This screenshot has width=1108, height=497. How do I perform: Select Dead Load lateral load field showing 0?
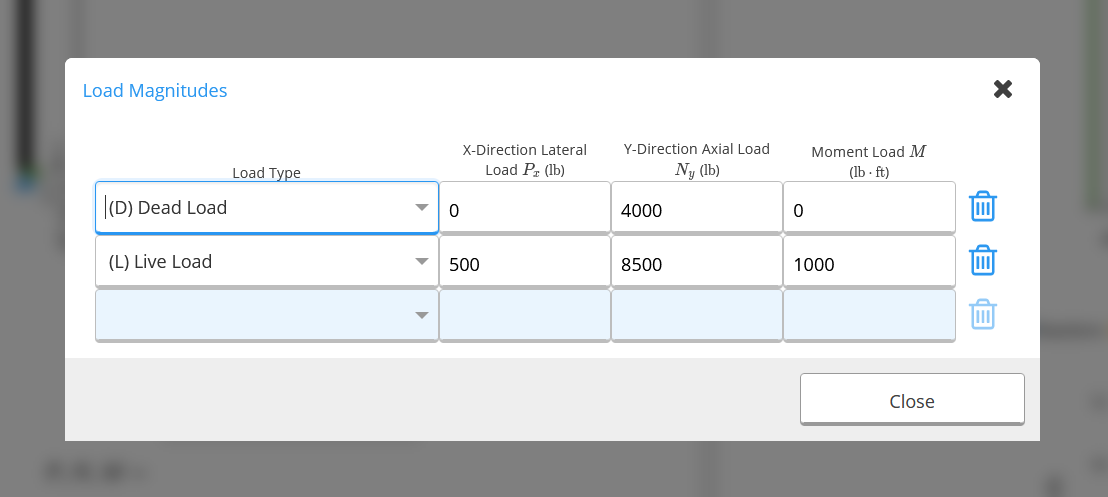click(x=524, y=207)
